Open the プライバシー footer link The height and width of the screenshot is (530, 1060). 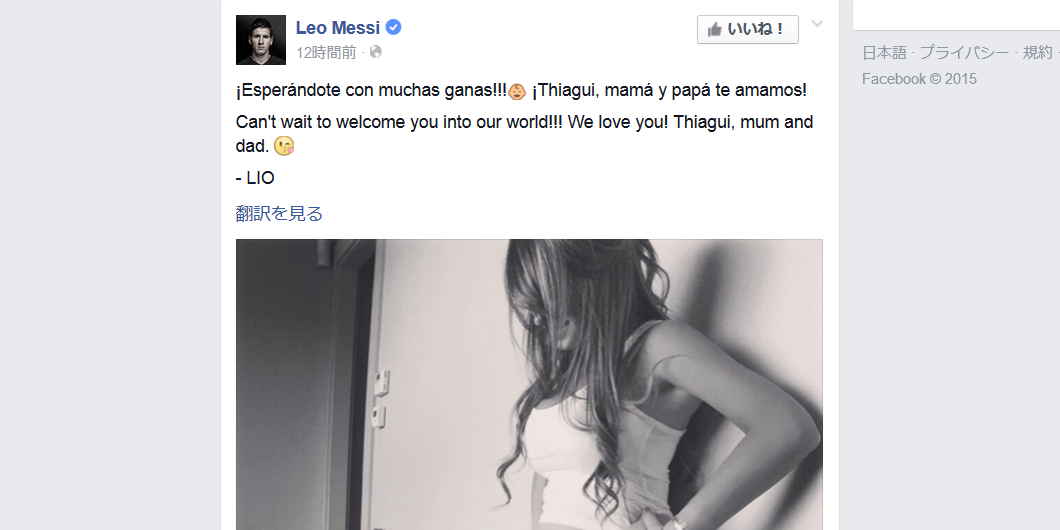point(964,53)
